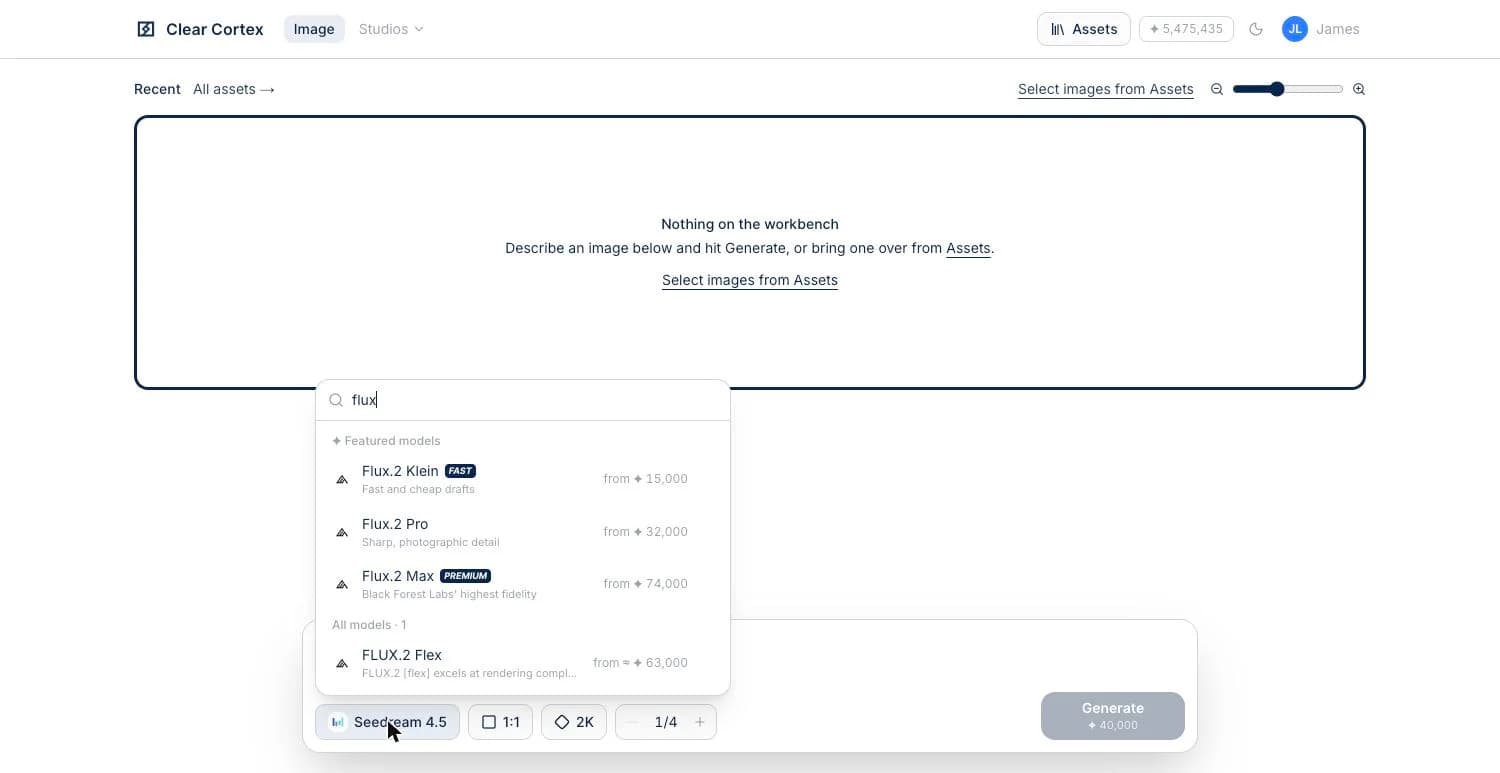The width and height of the screenshot is (1500, 773).
Task: Click the Flux.2 Klein model icon
Action: tap(342, 479)
